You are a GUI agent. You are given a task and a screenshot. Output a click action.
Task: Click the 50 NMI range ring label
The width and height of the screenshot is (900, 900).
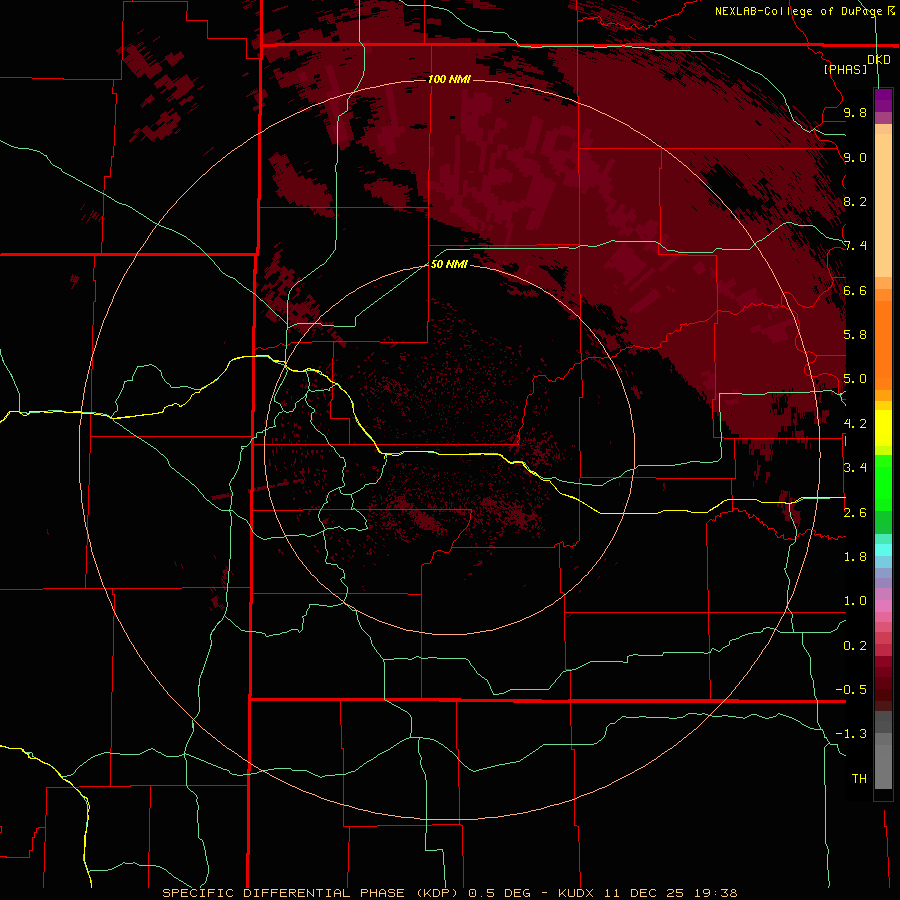coord(449,264)
